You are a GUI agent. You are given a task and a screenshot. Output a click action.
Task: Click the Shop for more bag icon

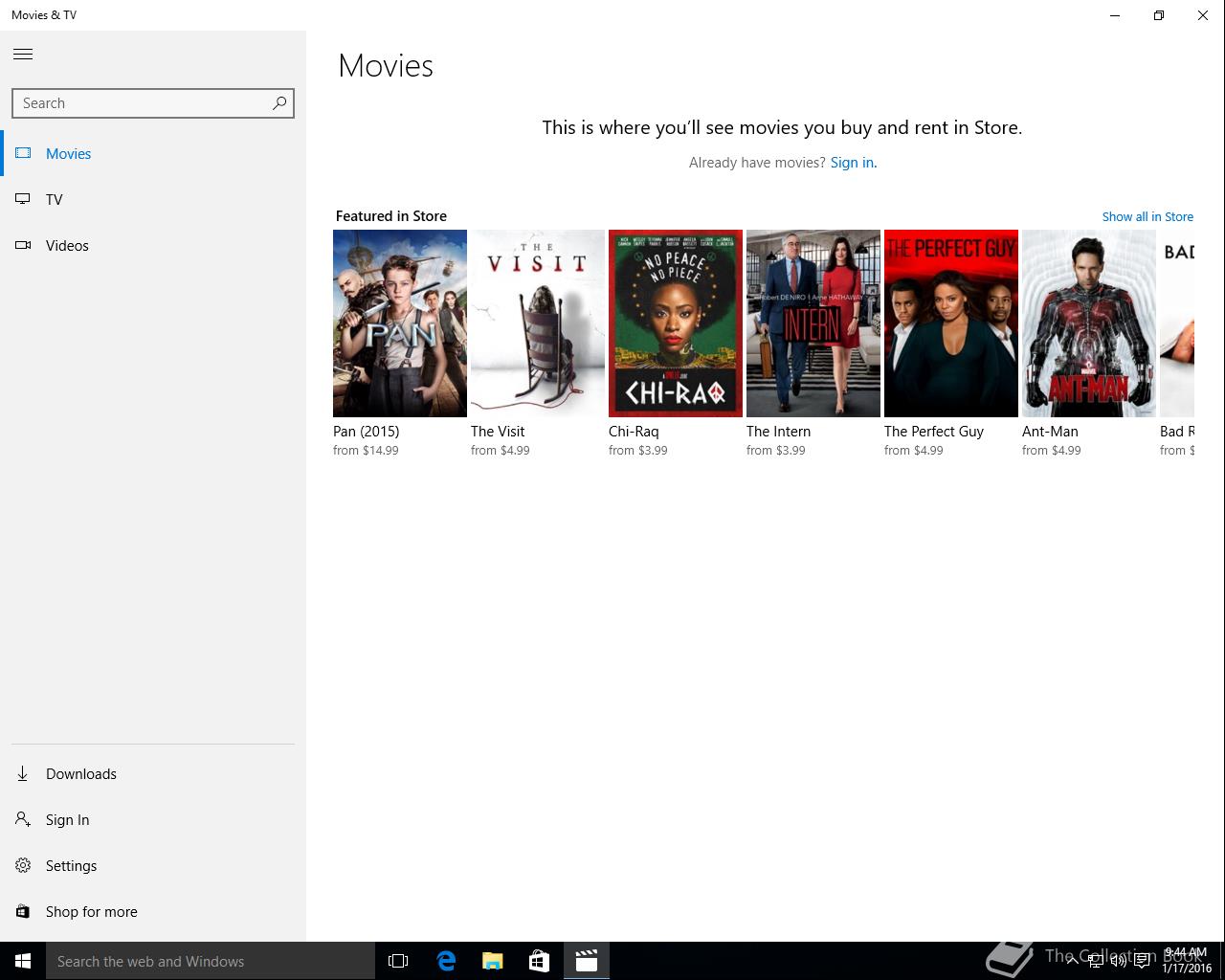(23, 911)
